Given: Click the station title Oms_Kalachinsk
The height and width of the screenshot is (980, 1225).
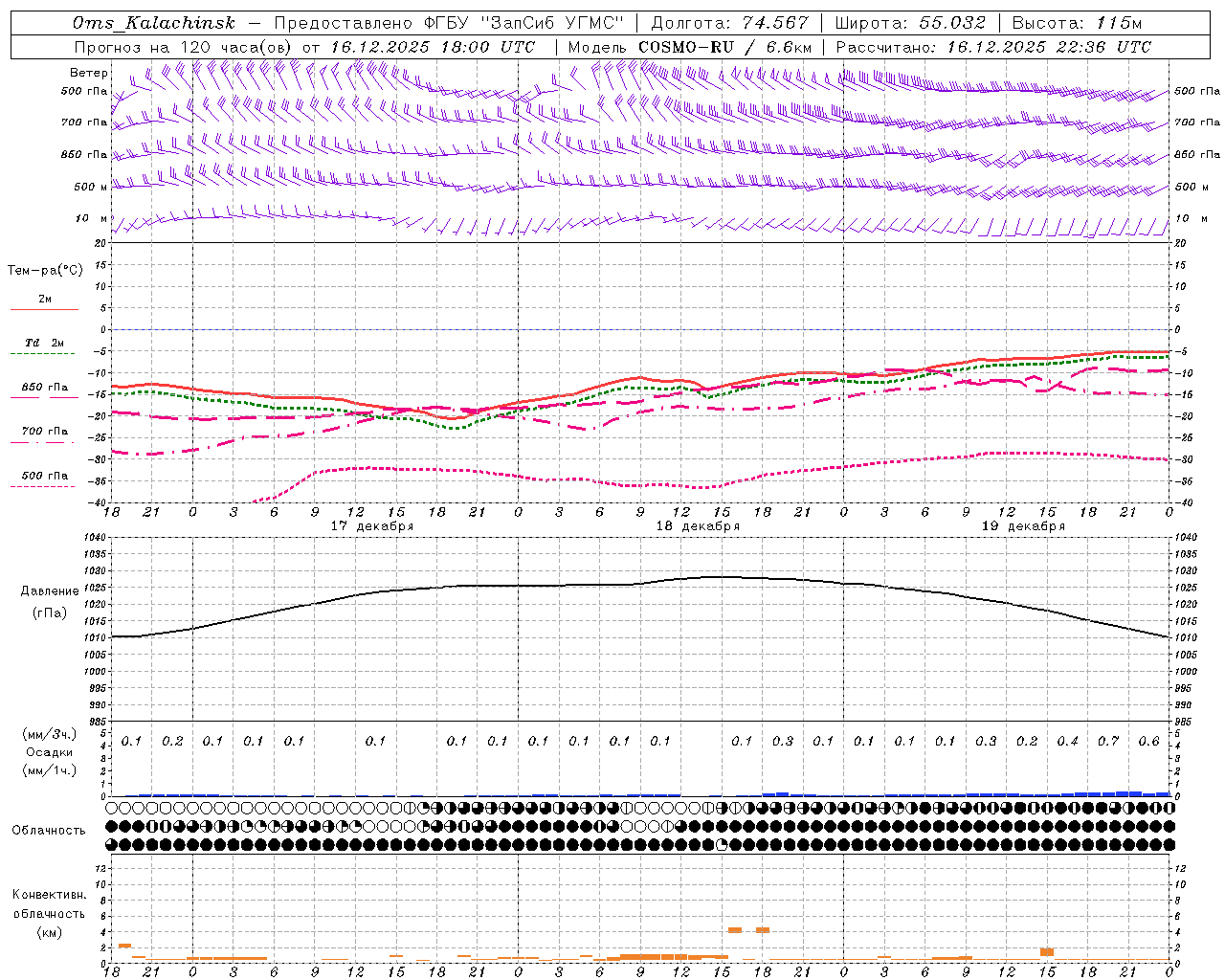Looking at the screenshot, I should click(153, 23).
